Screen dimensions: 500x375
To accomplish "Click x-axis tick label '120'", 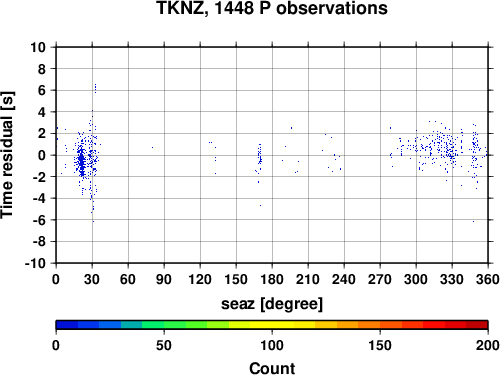I will click(200, 279).
